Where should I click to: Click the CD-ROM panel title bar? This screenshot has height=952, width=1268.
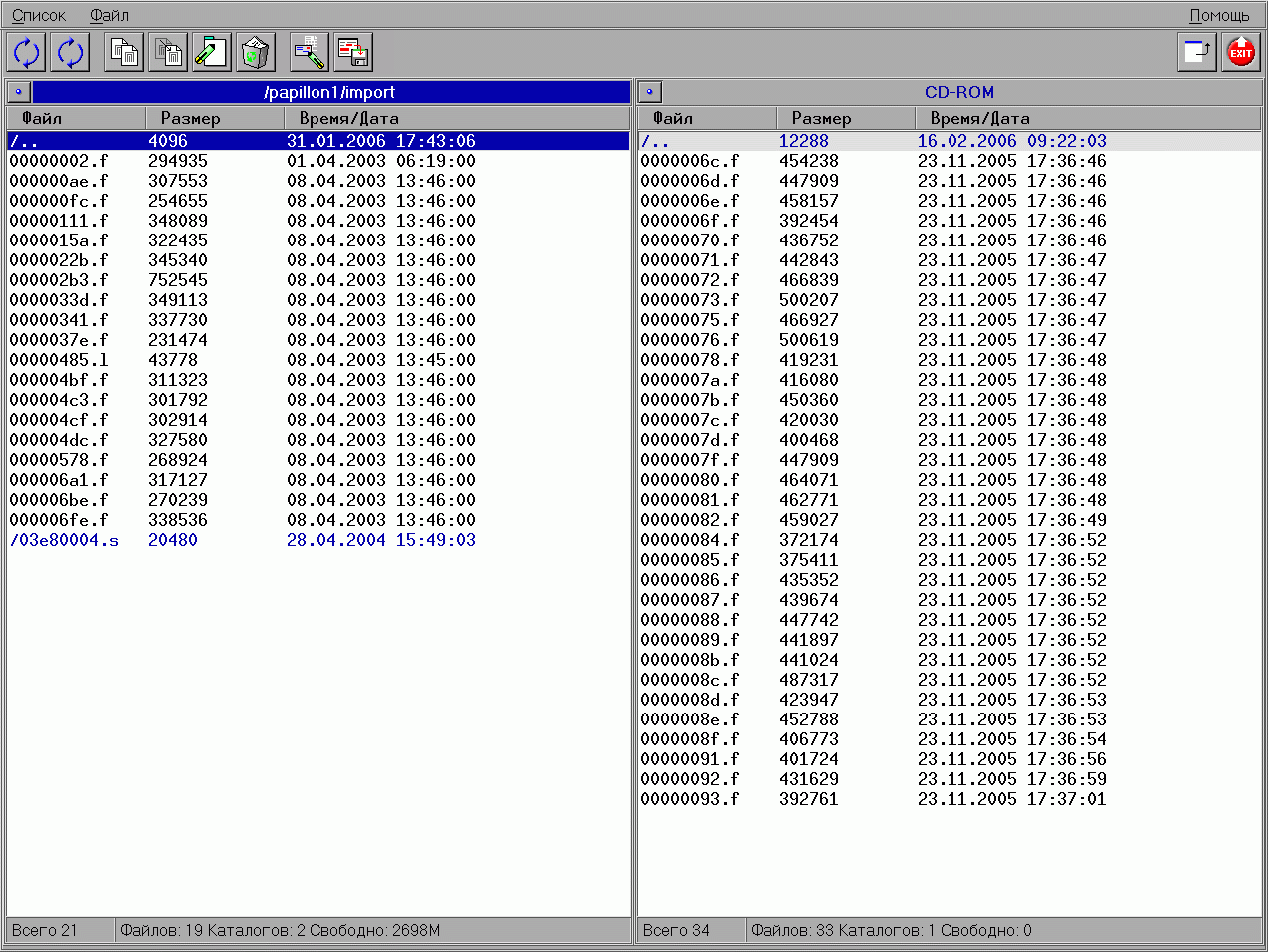coord(960,92)
